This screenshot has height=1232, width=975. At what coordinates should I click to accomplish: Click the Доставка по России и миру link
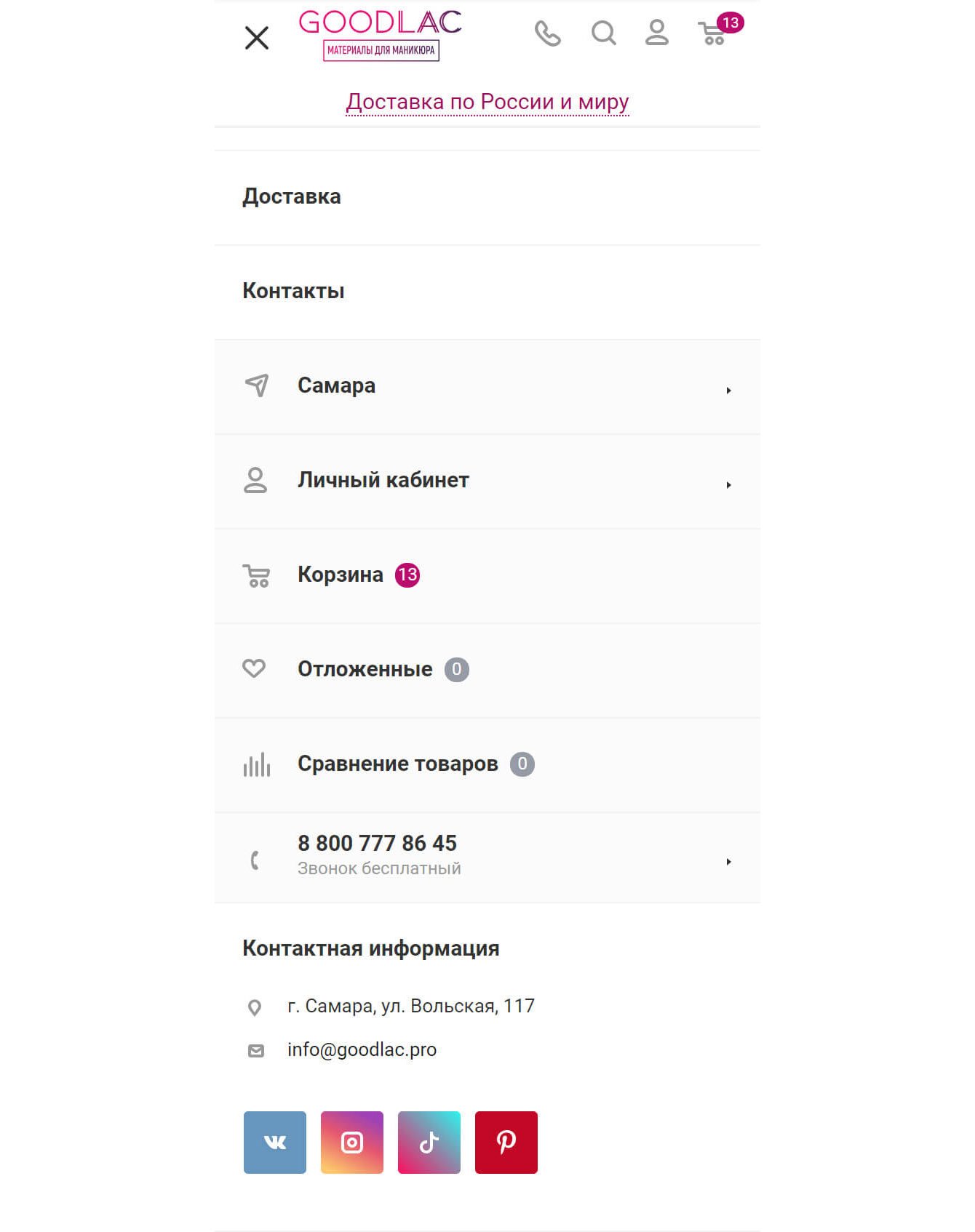(x=487, y=102)
